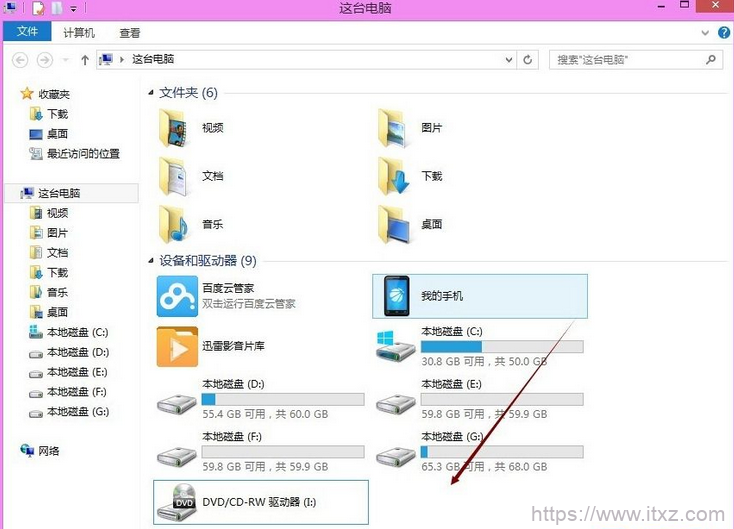Image resolution: width=734 pixels, height=529 pixels.
Task: Select 本地磁盘 (F:) in sidebar
Action: point(69,392)
